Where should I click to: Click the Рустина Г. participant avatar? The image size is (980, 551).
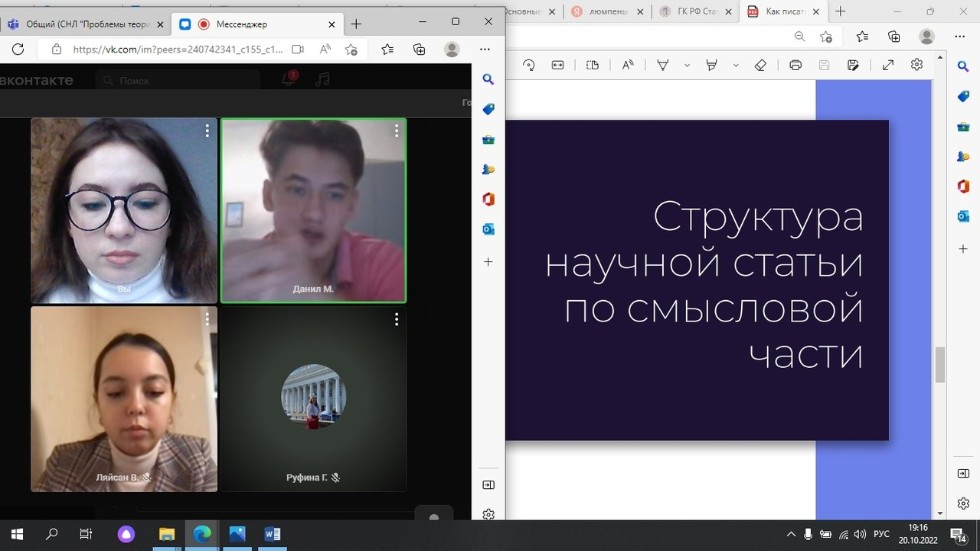(x=313, y=397)
